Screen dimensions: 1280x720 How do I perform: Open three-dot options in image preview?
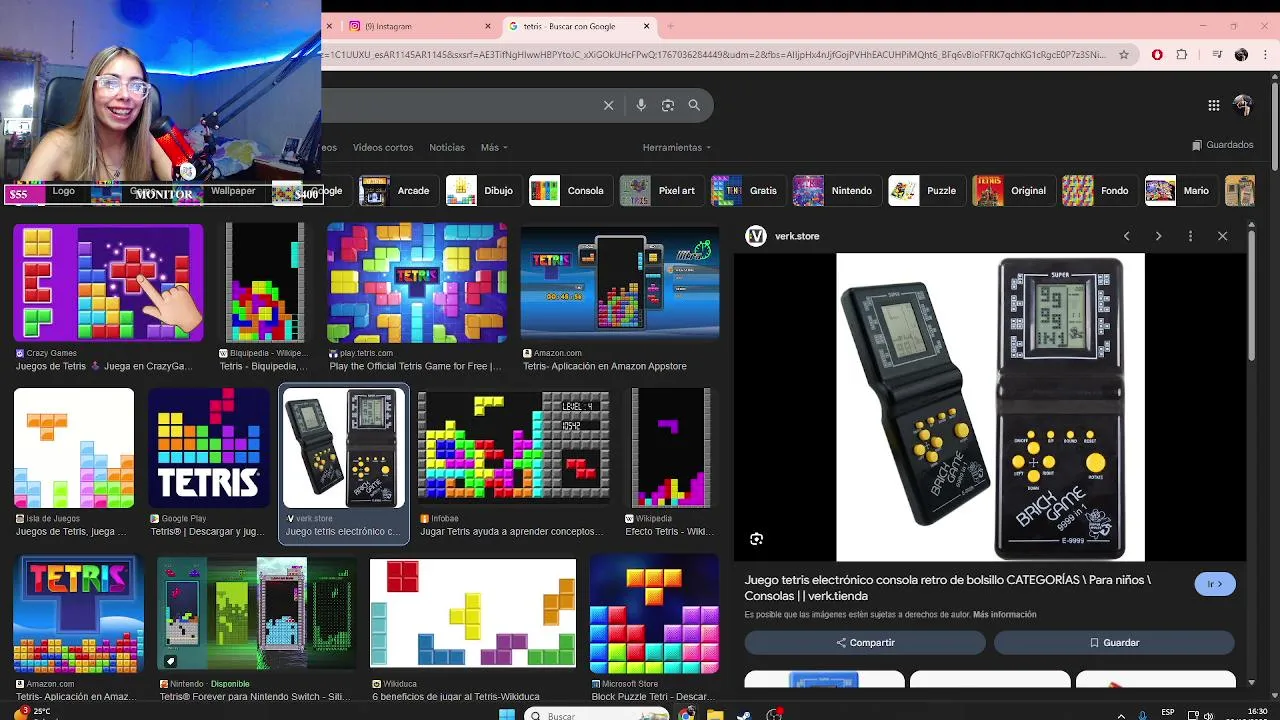[x=1190, y=236]
